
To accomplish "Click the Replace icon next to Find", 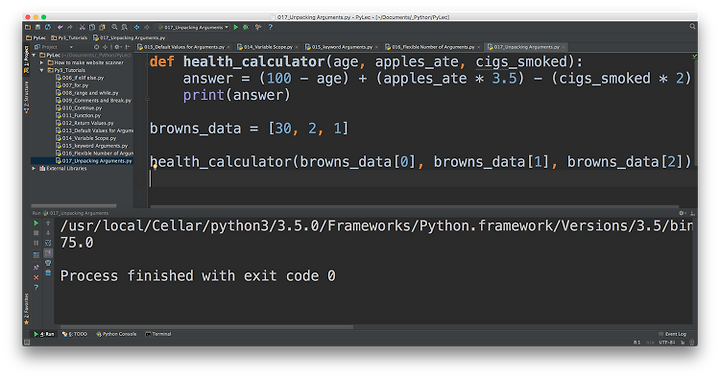I will pyautogui.click(x=124, y=27).
